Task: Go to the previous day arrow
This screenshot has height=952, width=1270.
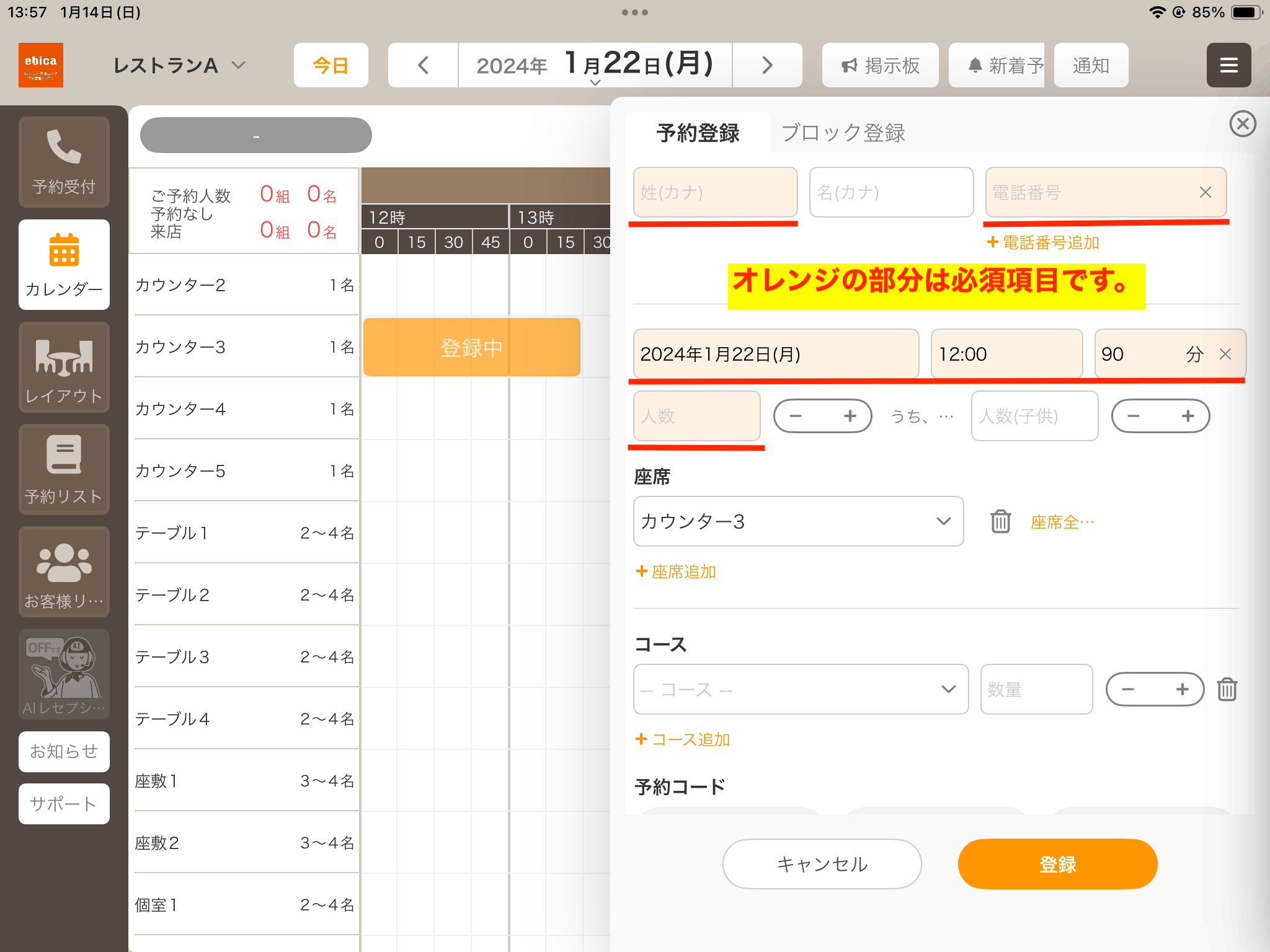Action: click(x=423, y=65)
